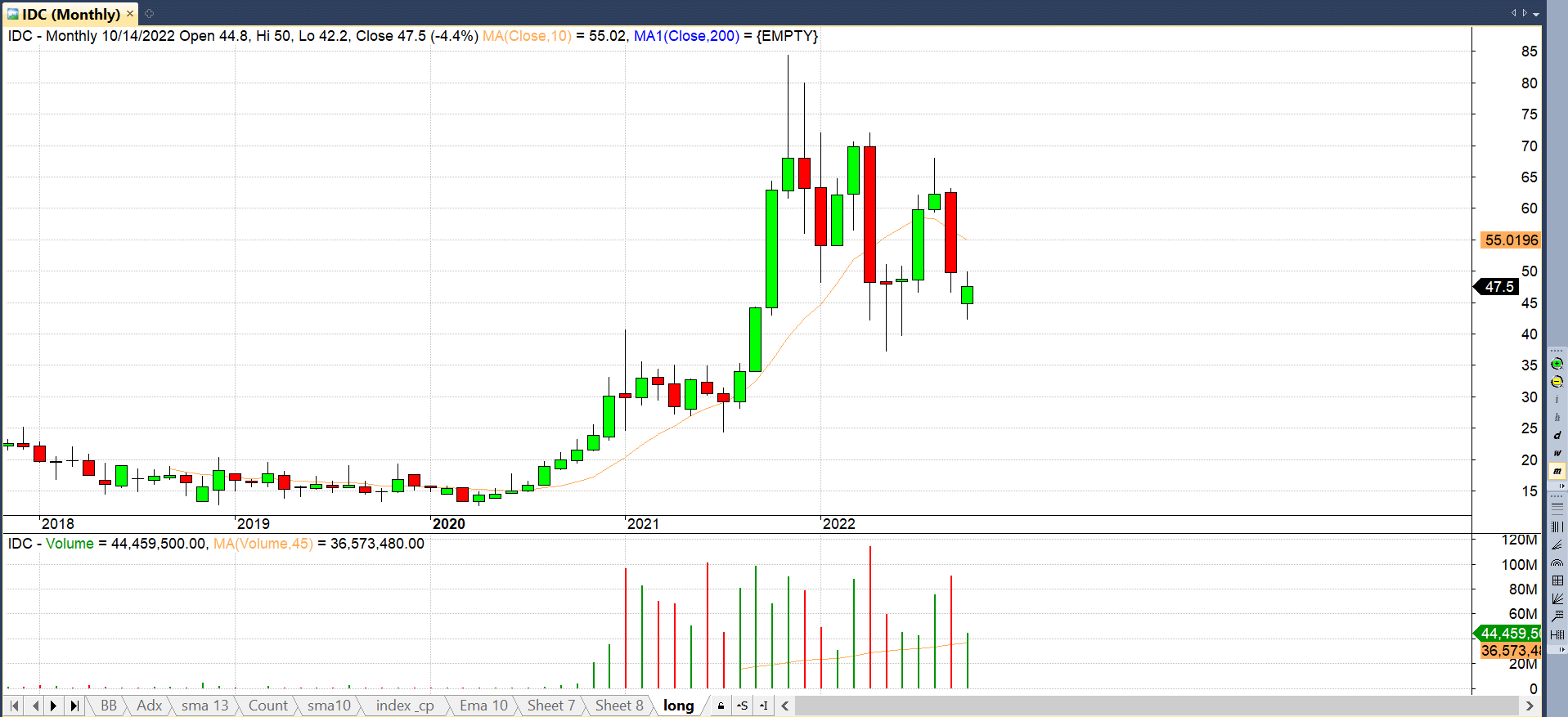Click the horizontal chart scrollbar track
1568x717 pixels.
(1157, 706)
